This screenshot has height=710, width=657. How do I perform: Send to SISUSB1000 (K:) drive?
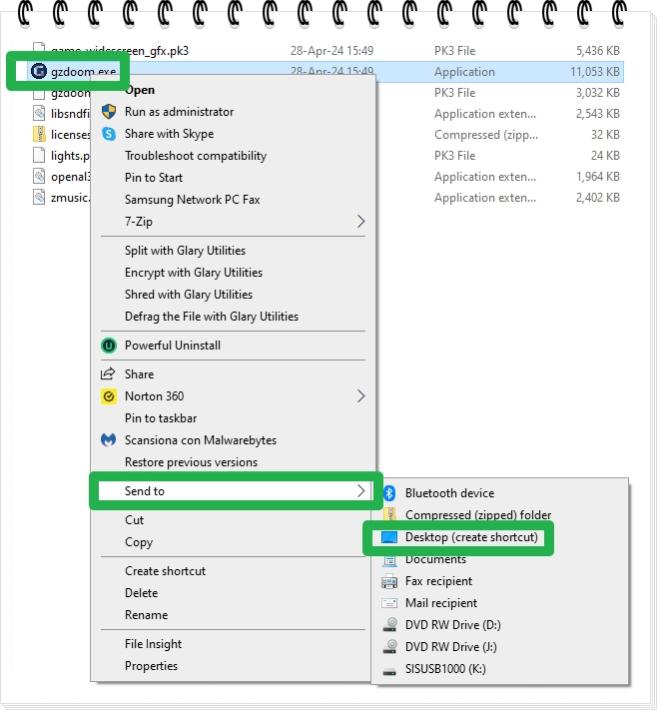tap(445, 669)
